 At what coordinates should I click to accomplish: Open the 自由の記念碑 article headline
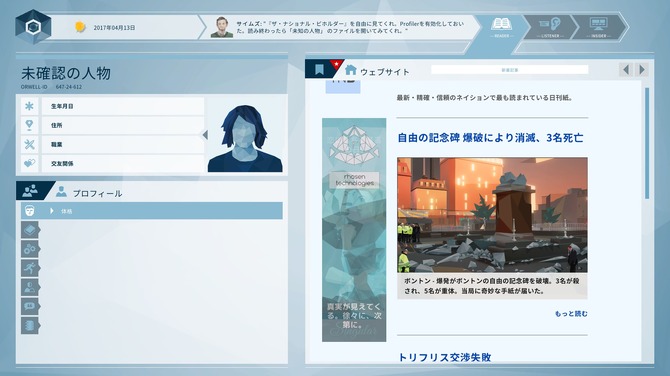coord(490,138)
